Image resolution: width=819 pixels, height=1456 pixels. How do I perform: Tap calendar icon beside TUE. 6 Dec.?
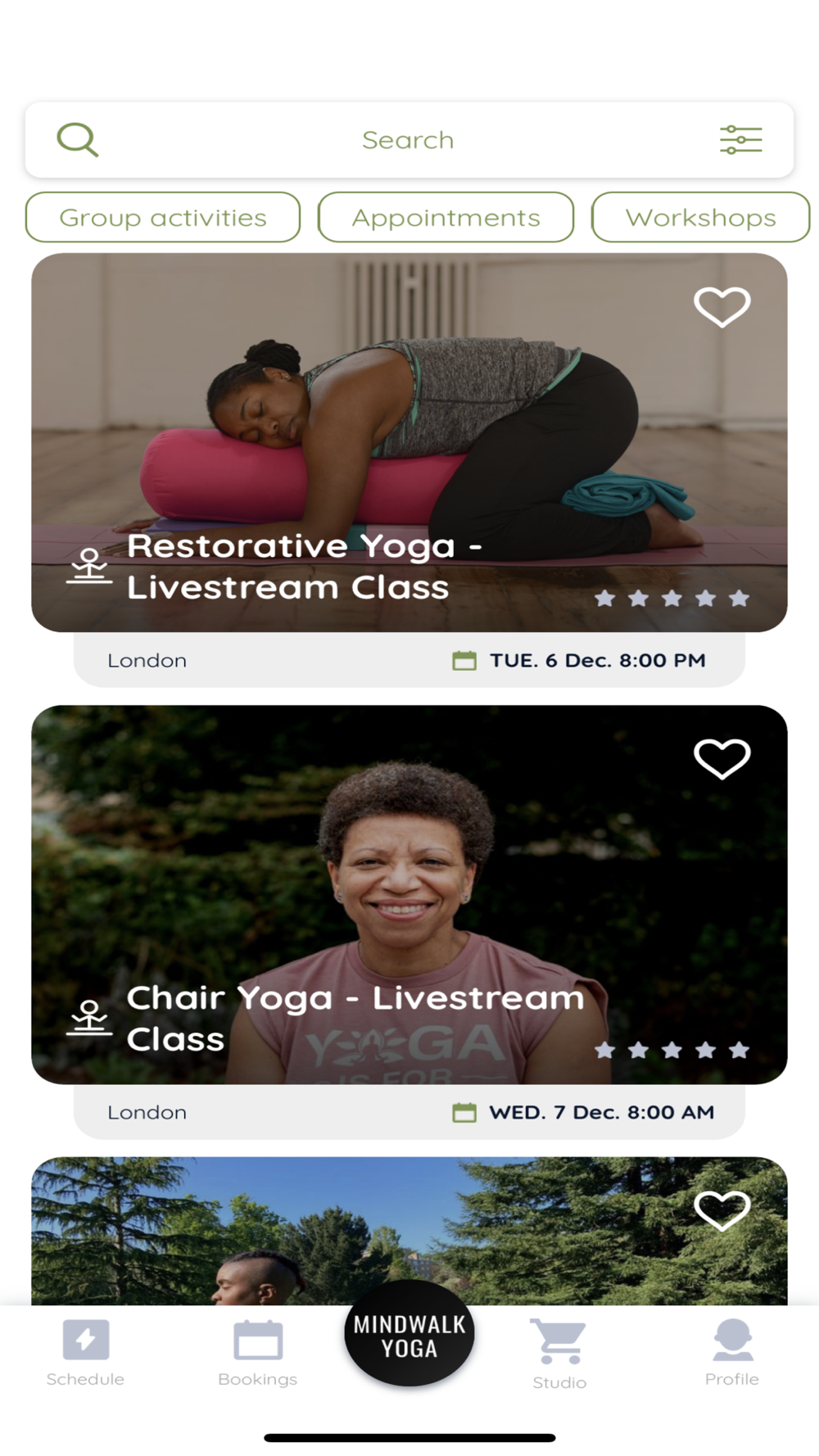point(464,660)
